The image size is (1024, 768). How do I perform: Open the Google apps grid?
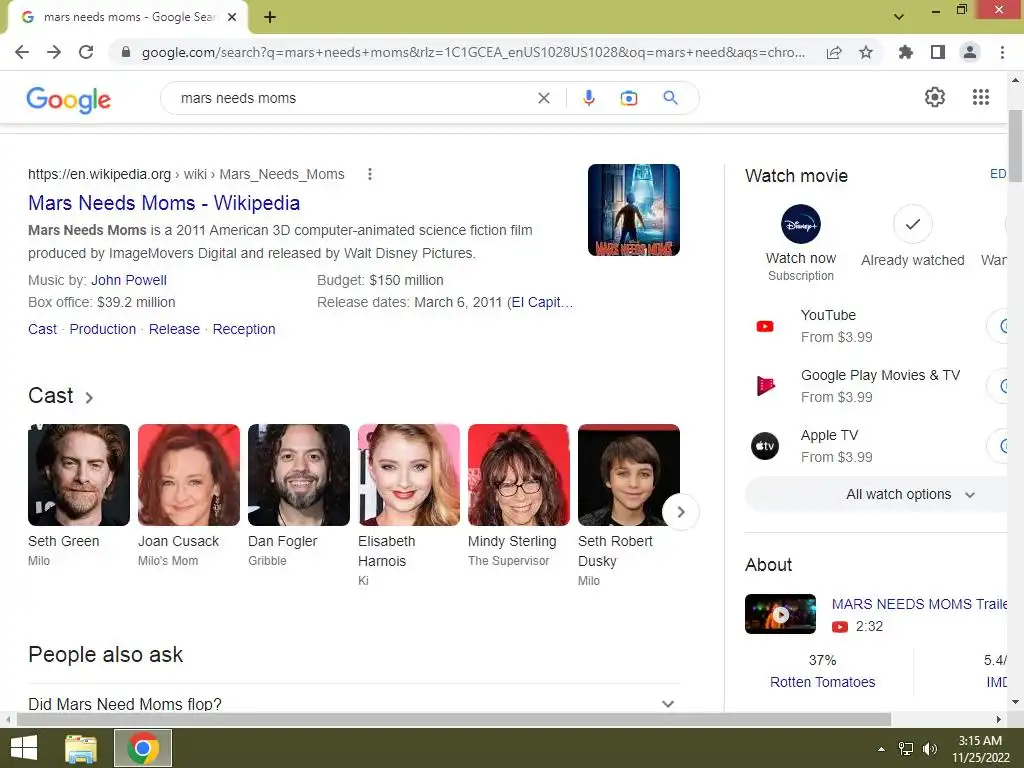[980, 97]
